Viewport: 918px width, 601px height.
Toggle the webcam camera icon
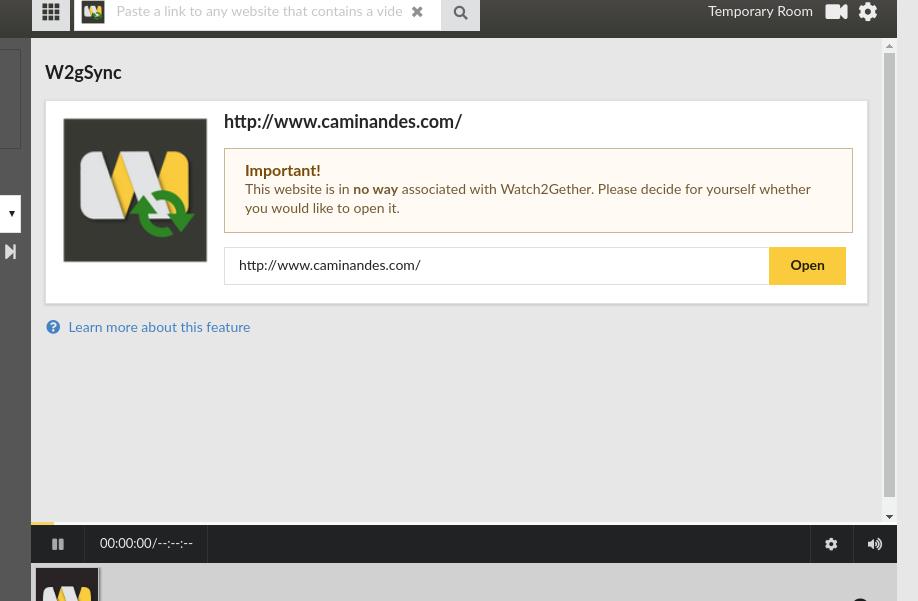(x=836, y=12)
